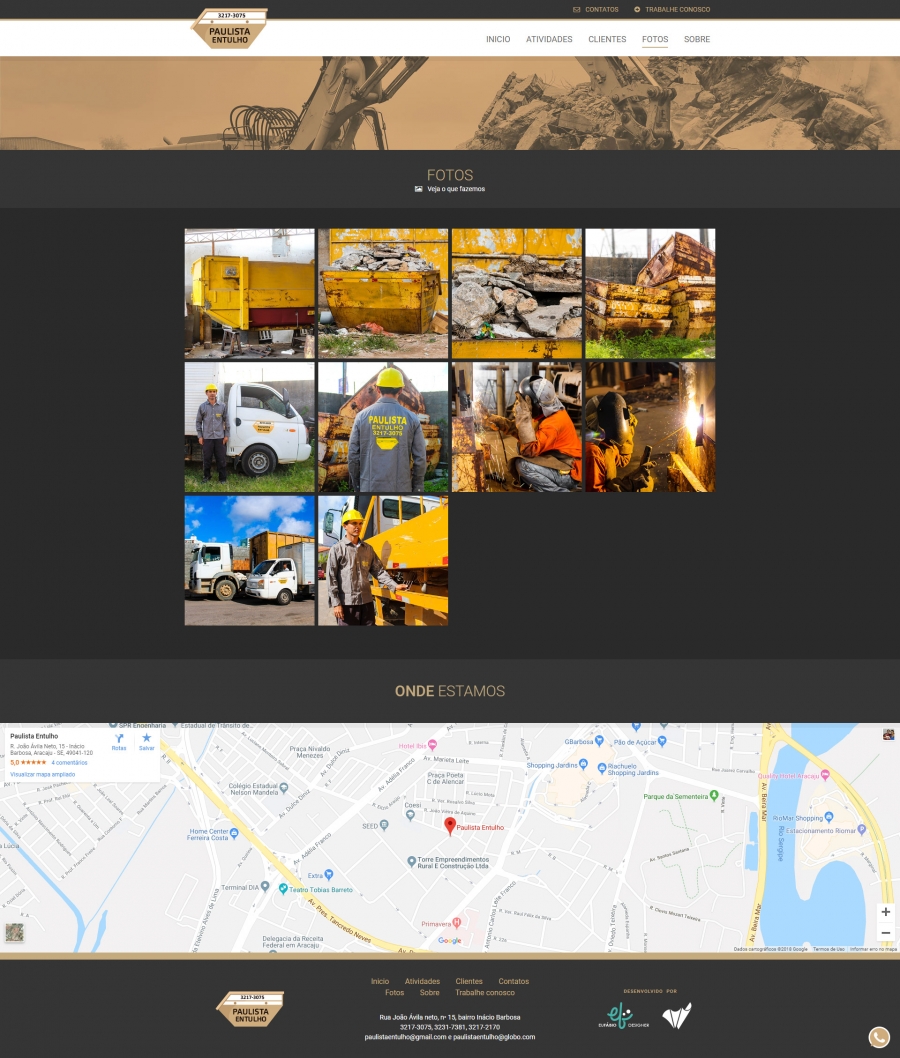Open Trabalhe Conosco in top bar
This screenshot has width=900, height=1058.
(672, 9)
